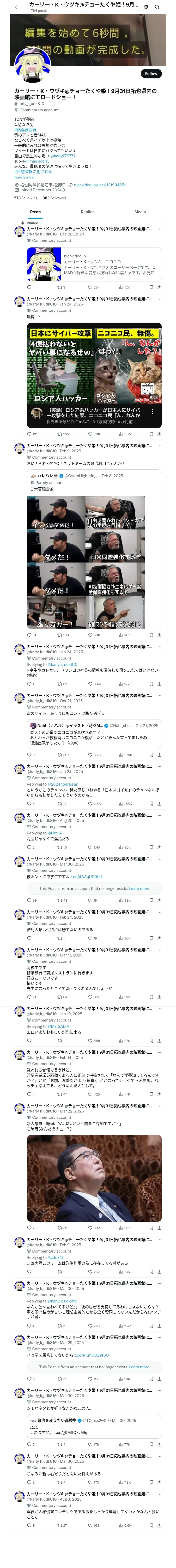This screenshot has width=176, height=1568.
Task: Go back using the arrow icon
Action: coord(17,7)
